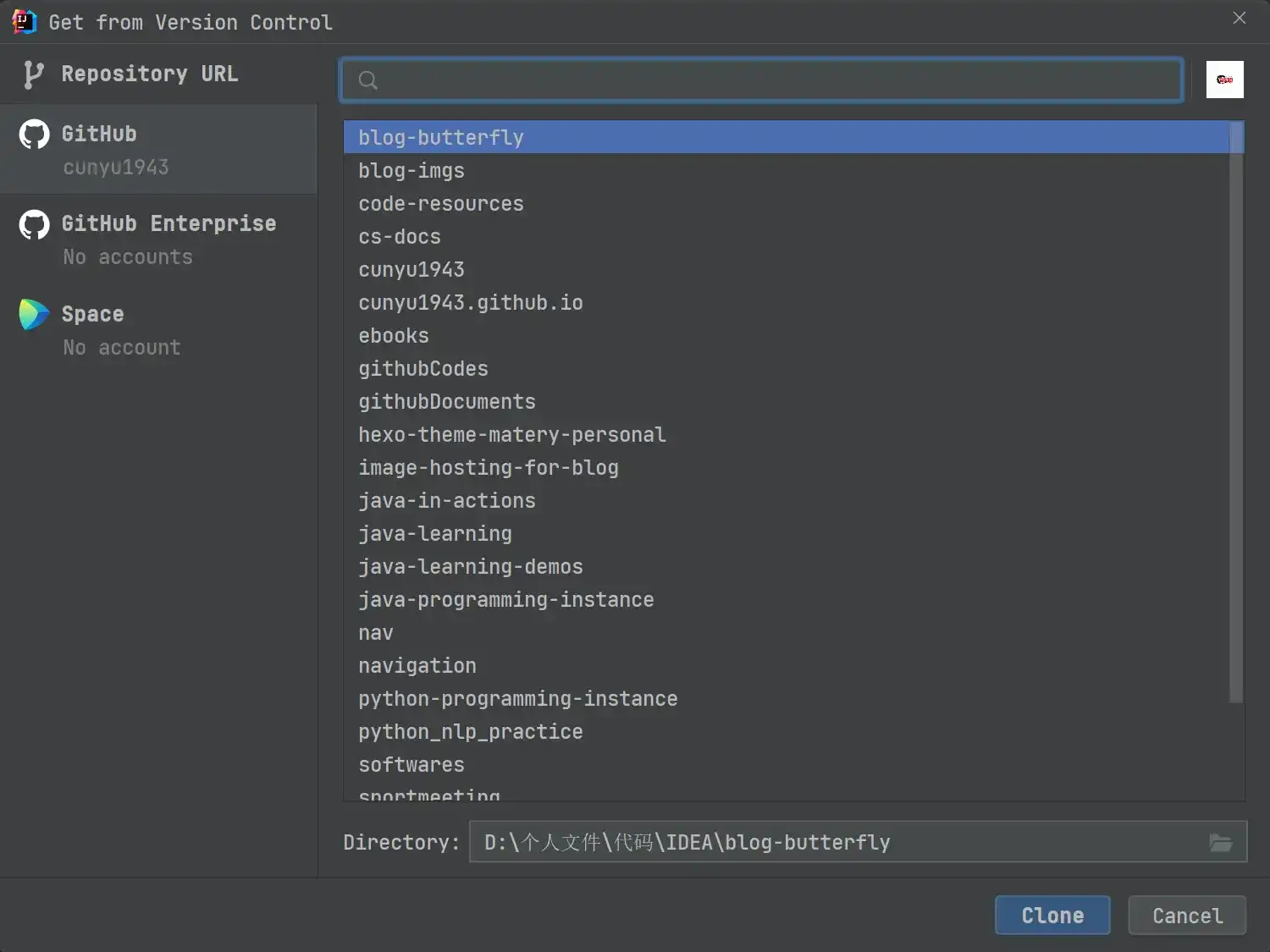Select the hexo-theme-matery-personal repository
The image size is (1270, 952).
click(512, 435)
